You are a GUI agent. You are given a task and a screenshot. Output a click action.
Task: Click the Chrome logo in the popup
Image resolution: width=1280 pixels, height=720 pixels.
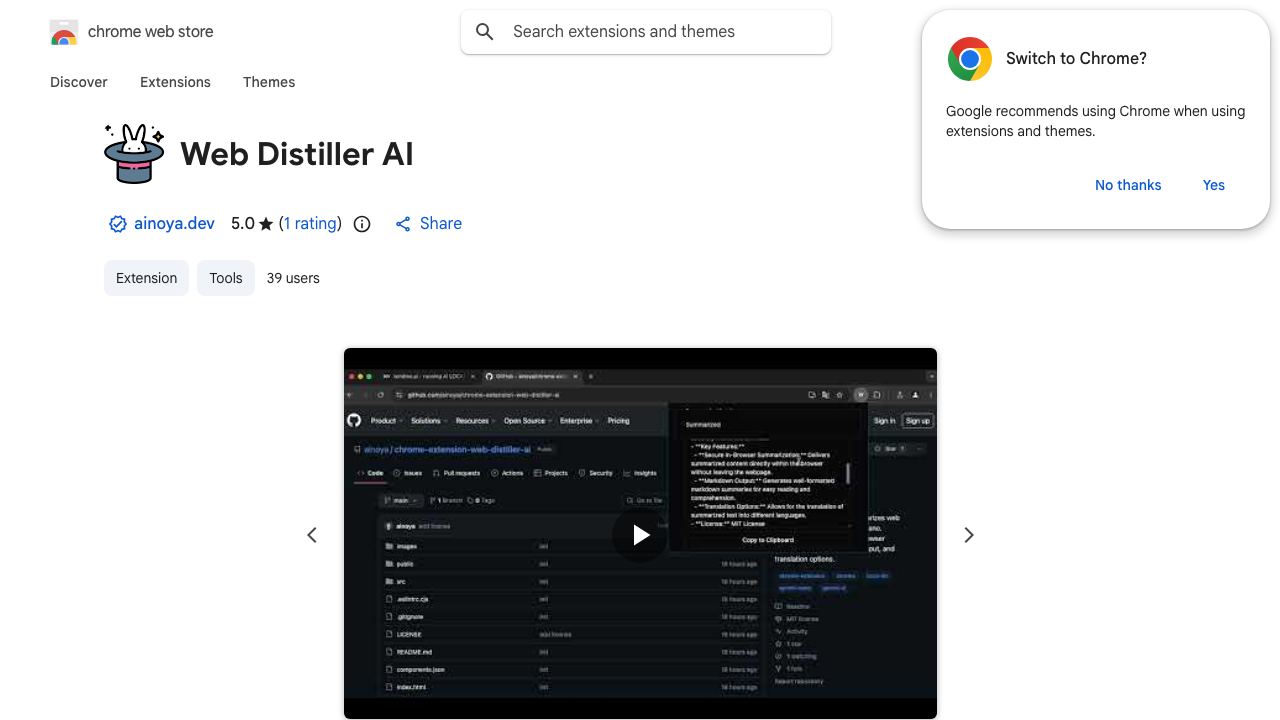(x=969, y=59)
